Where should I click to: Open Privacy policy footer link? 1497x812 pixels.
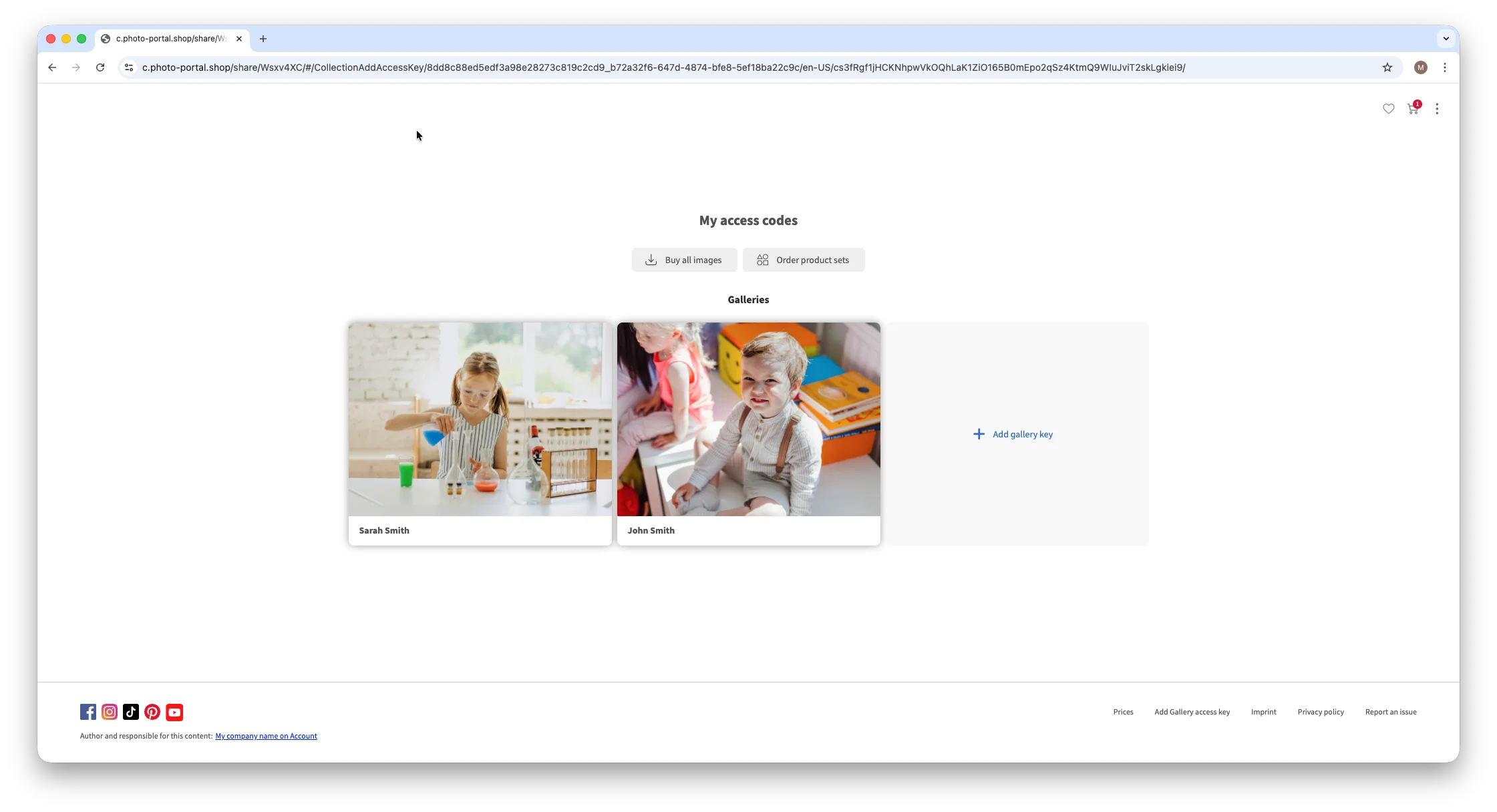(x=1321, y=712)
